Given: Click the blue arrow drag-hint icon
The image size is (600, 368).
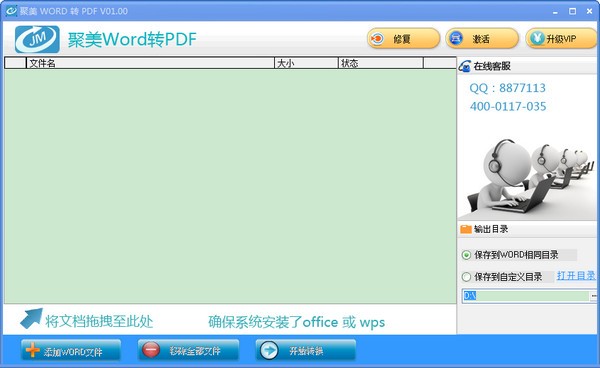Looking at the screenshot, I should (x=31, y=318).
